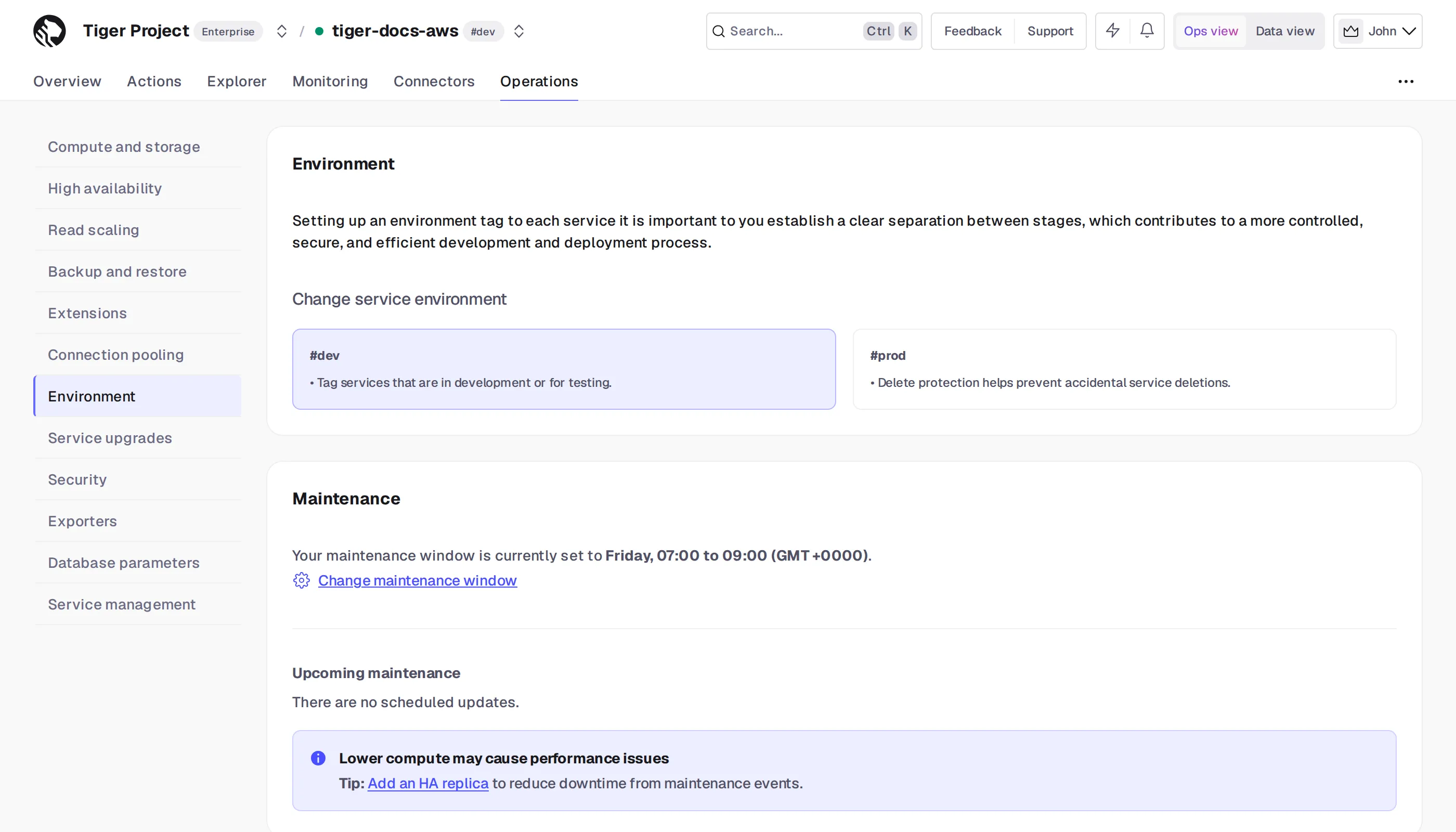Open the Connectors tab

coord(434,82)
